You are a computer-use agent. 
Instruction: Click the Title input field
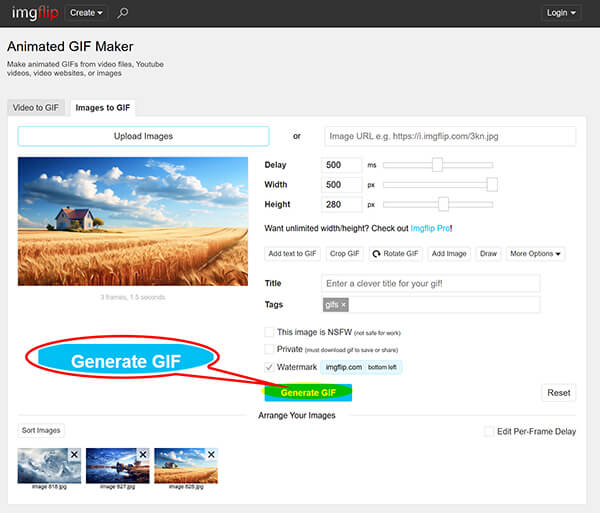click(x=430, y=284)
